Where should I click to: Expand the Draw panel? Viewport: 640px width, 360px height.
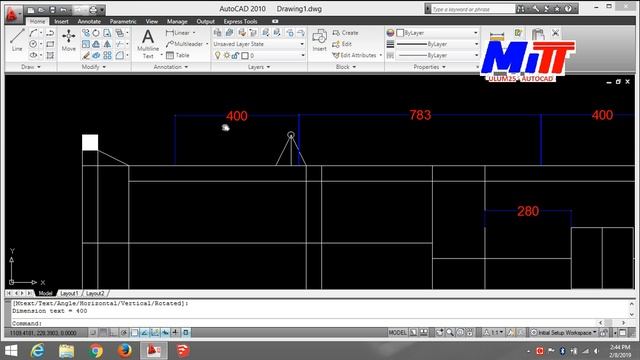31,67
